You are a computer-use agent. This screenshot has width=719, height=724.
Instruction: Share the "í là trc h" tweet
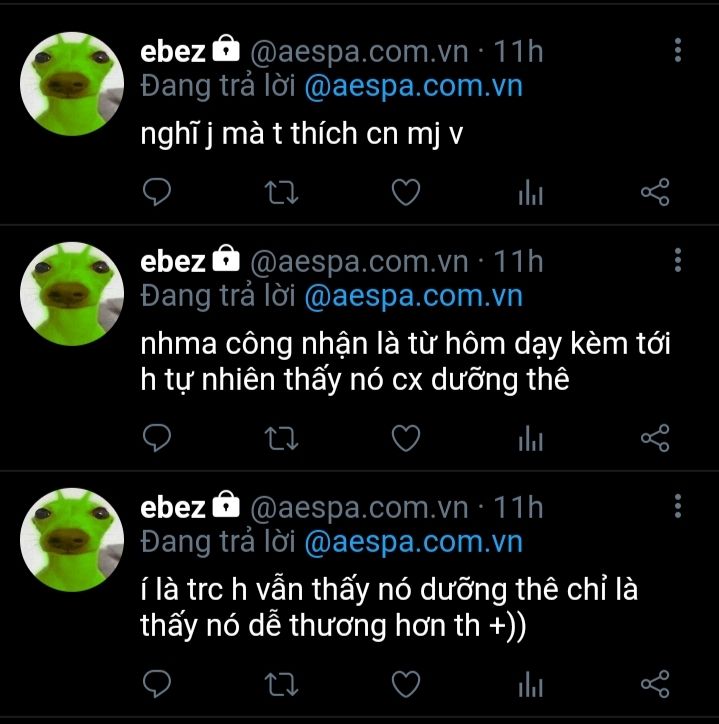(x=655, y=683)
